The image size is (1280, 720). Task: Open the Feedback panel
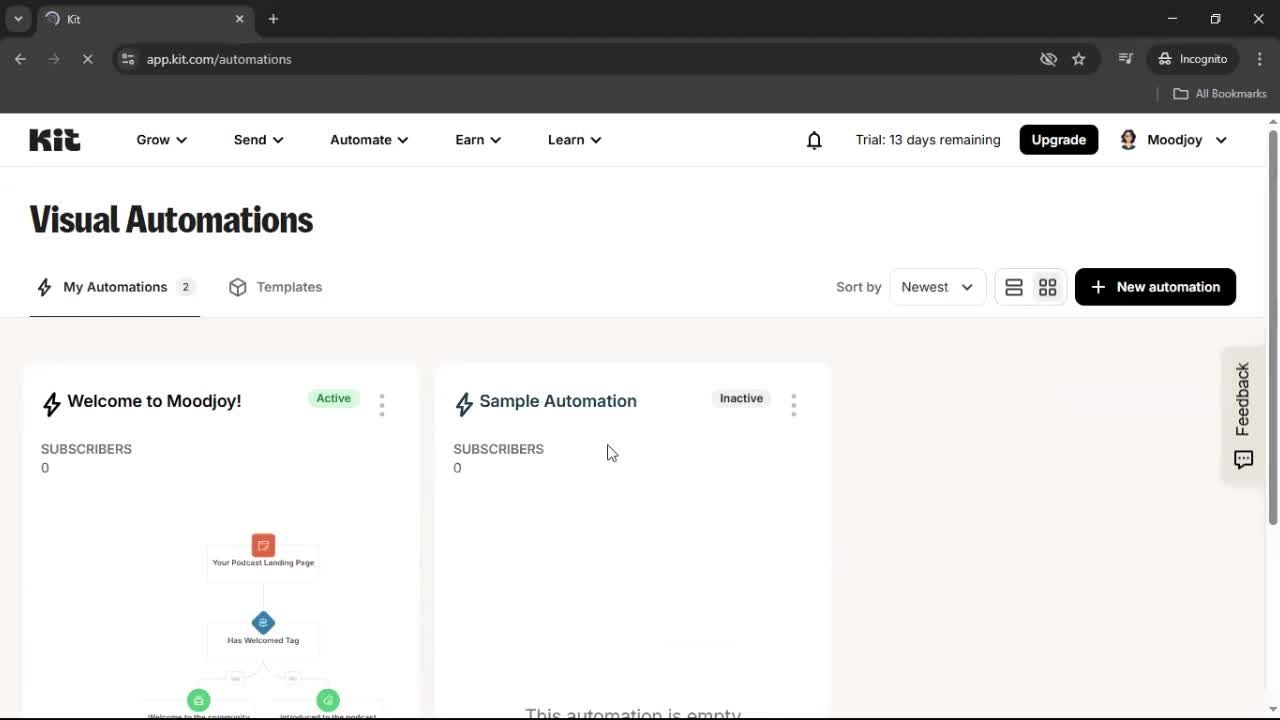coord(1242,413)
